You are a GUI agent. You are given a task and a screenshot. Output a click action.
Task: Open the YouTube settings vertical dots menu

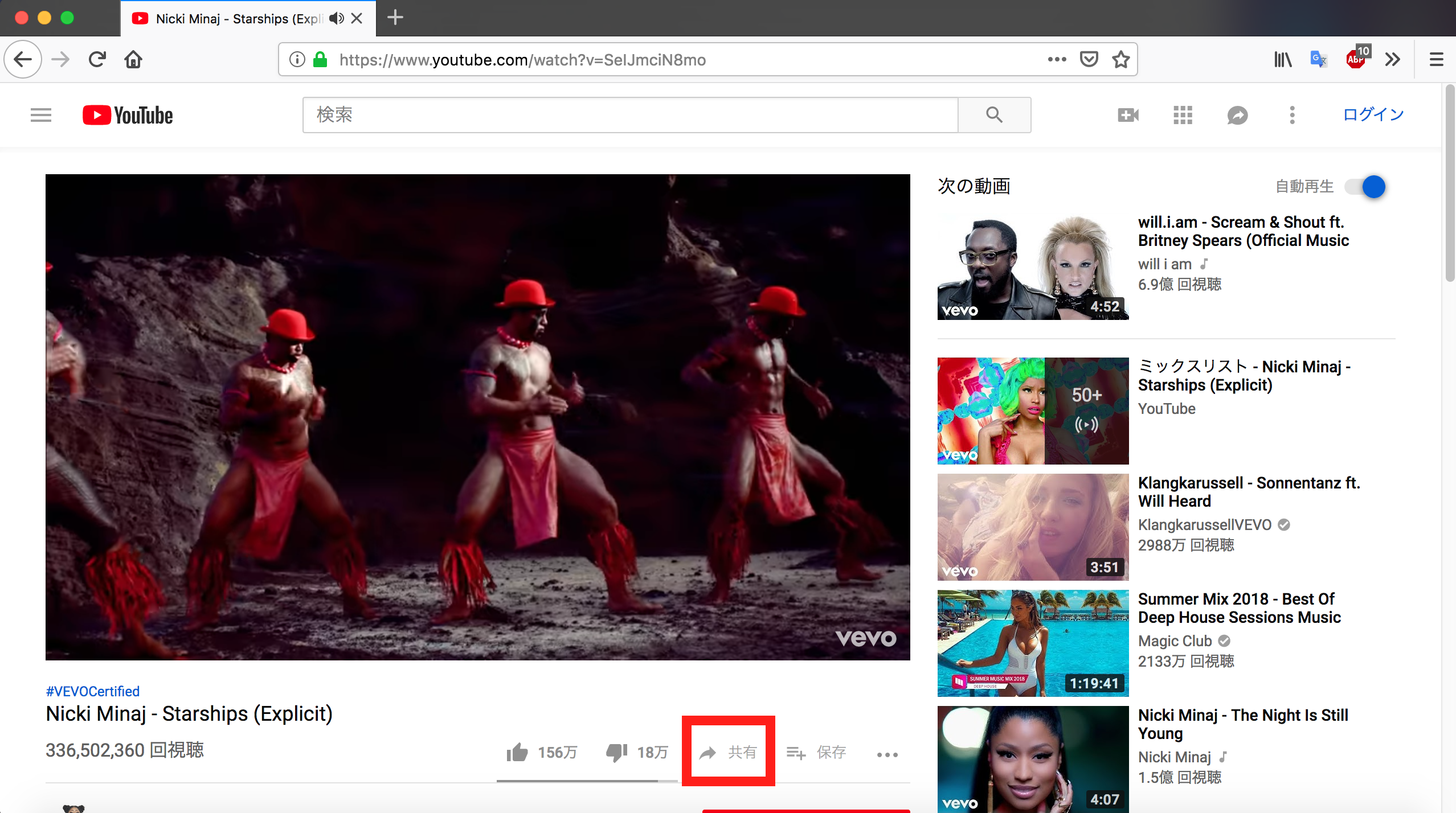(1292, 115)
